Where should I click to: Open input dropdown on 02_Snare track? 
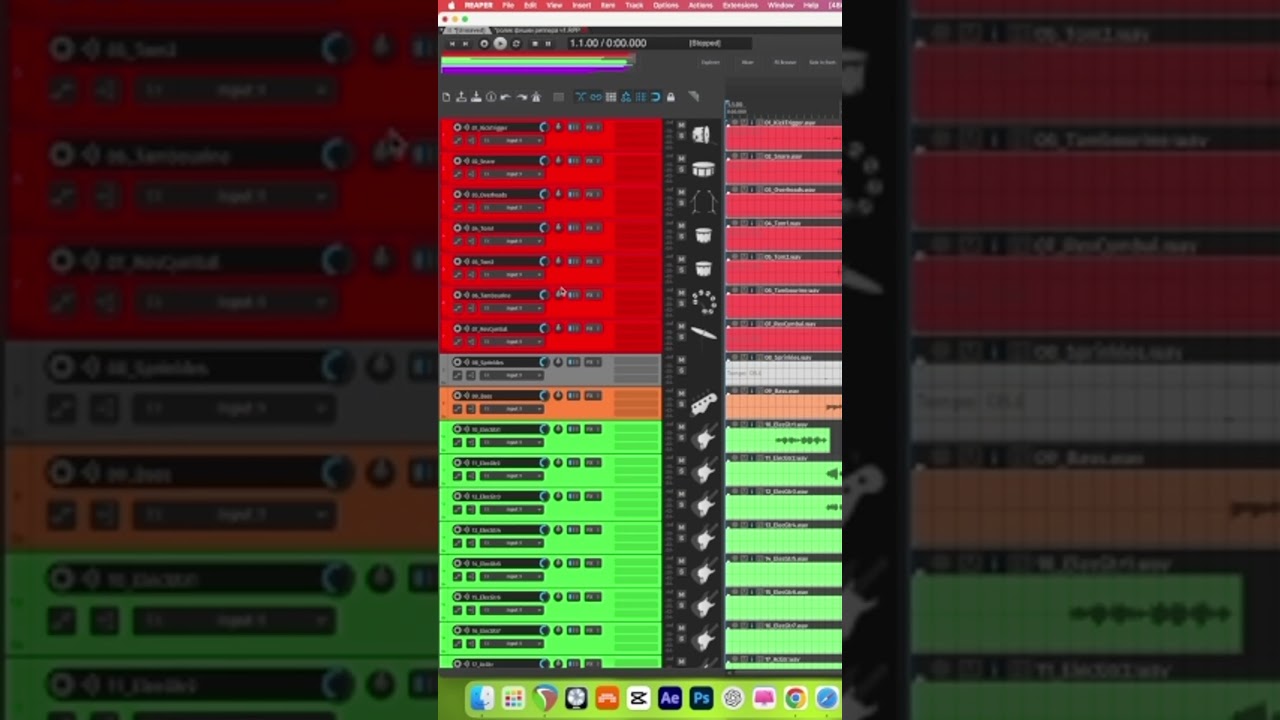pyautogui.click(x=512, y=174)
